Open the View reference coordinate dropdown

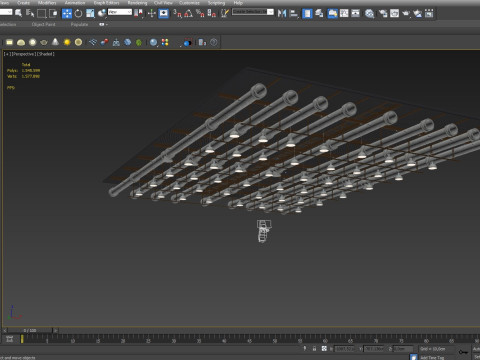(x=120, y=12)
